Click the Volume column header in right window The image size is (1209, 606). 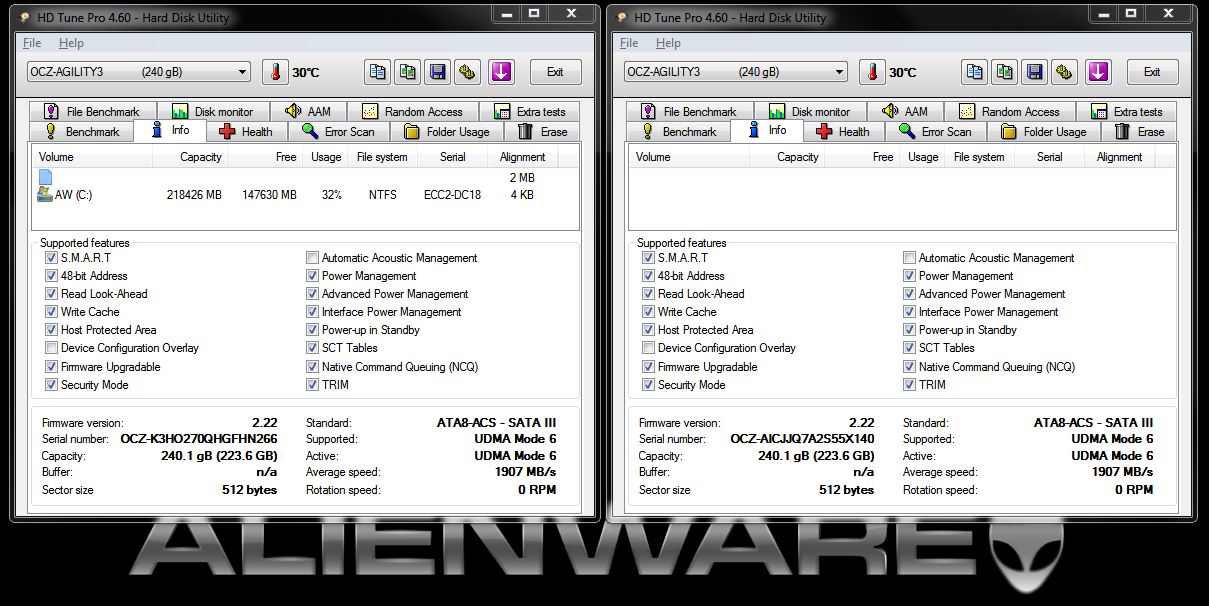(x=689, y=157)
